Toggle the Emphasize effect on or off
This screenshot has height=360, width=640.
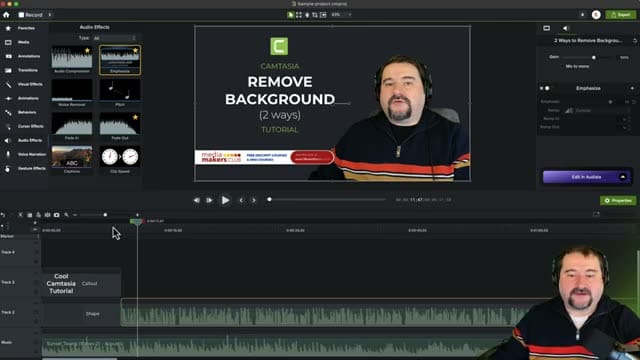pos(547,88)
